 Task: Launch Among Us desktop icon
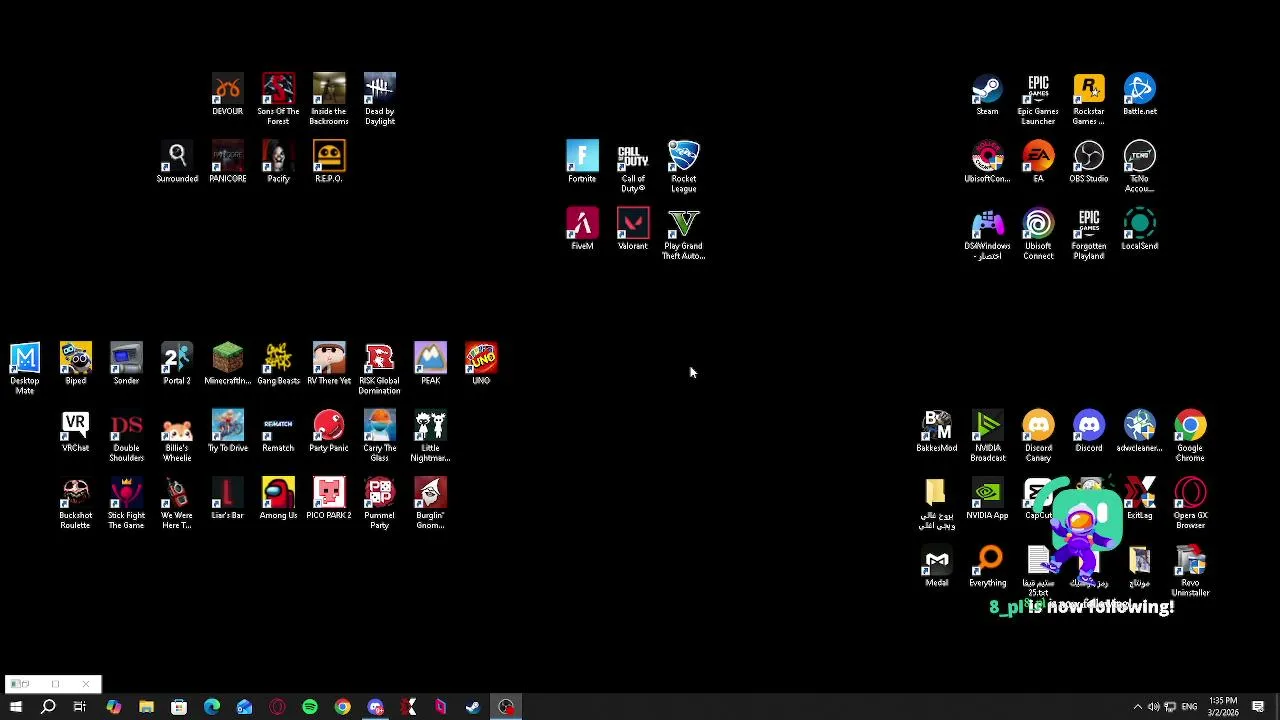278,499
